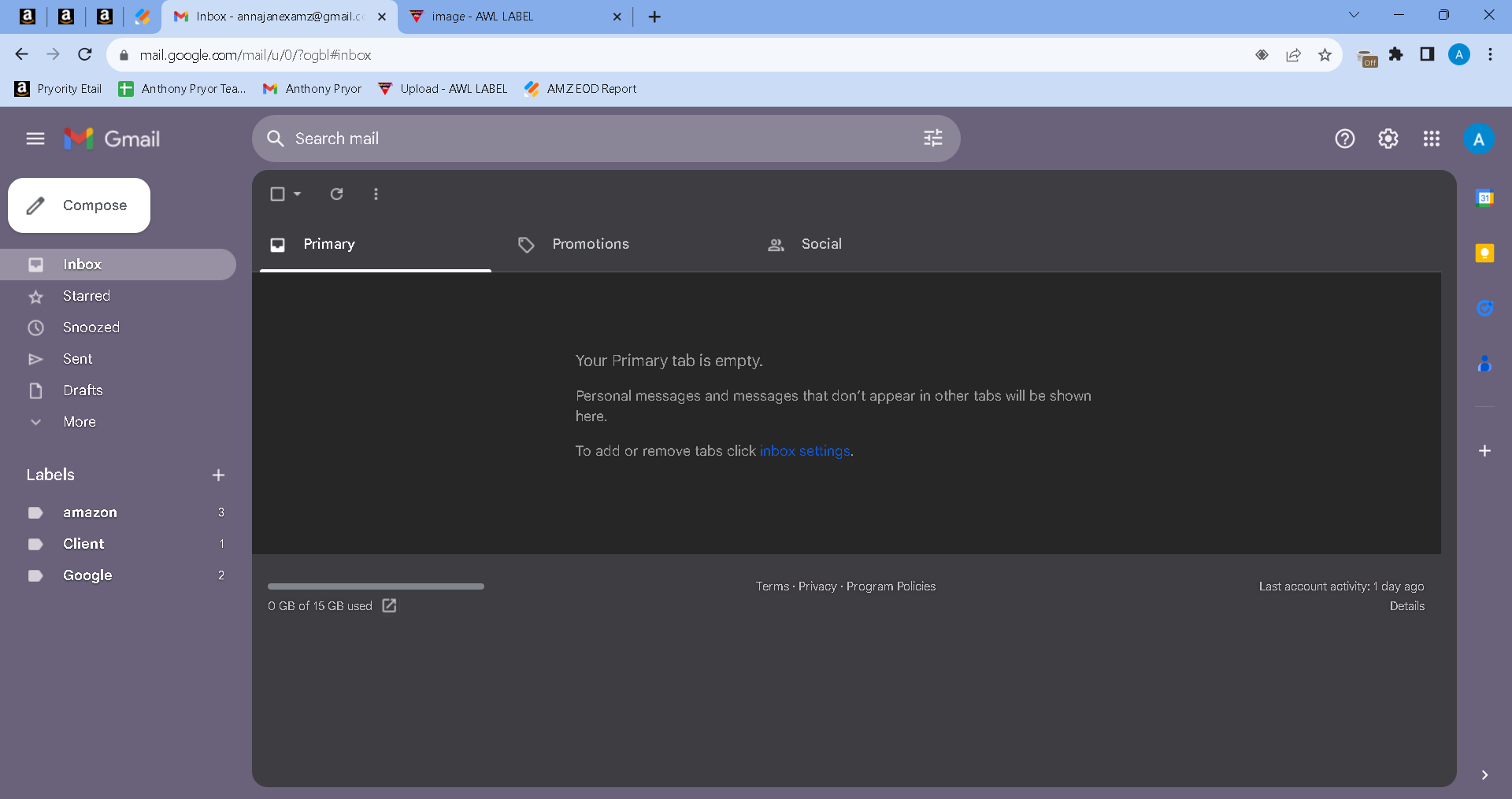Create new label plus icon
Viewport: 1512px width, 799px height.
[x=219, y=475]
